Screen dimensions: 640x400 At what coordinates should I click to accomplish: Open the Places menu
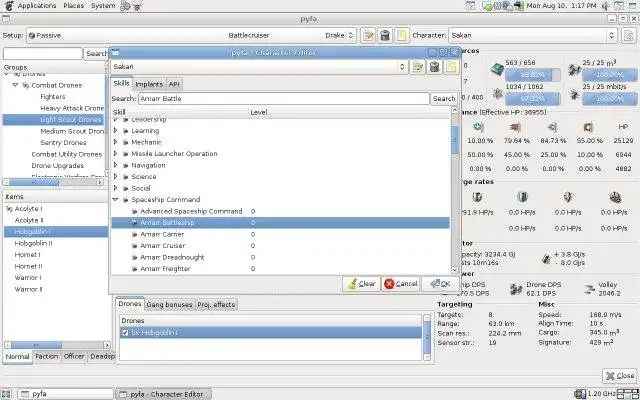pos(73,6)
